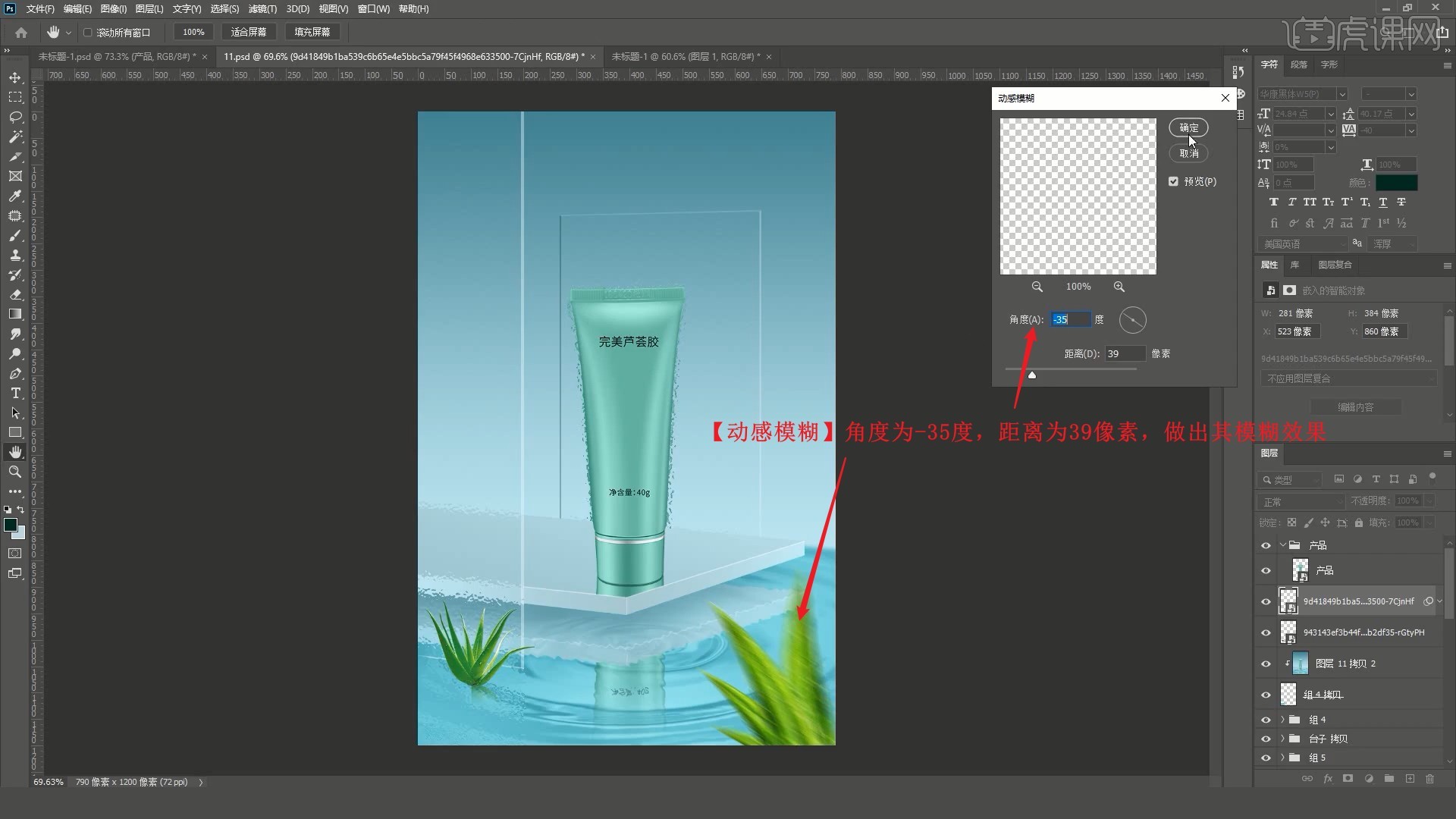Click the zoom in preview magnifier icon

coord(1119,287)
